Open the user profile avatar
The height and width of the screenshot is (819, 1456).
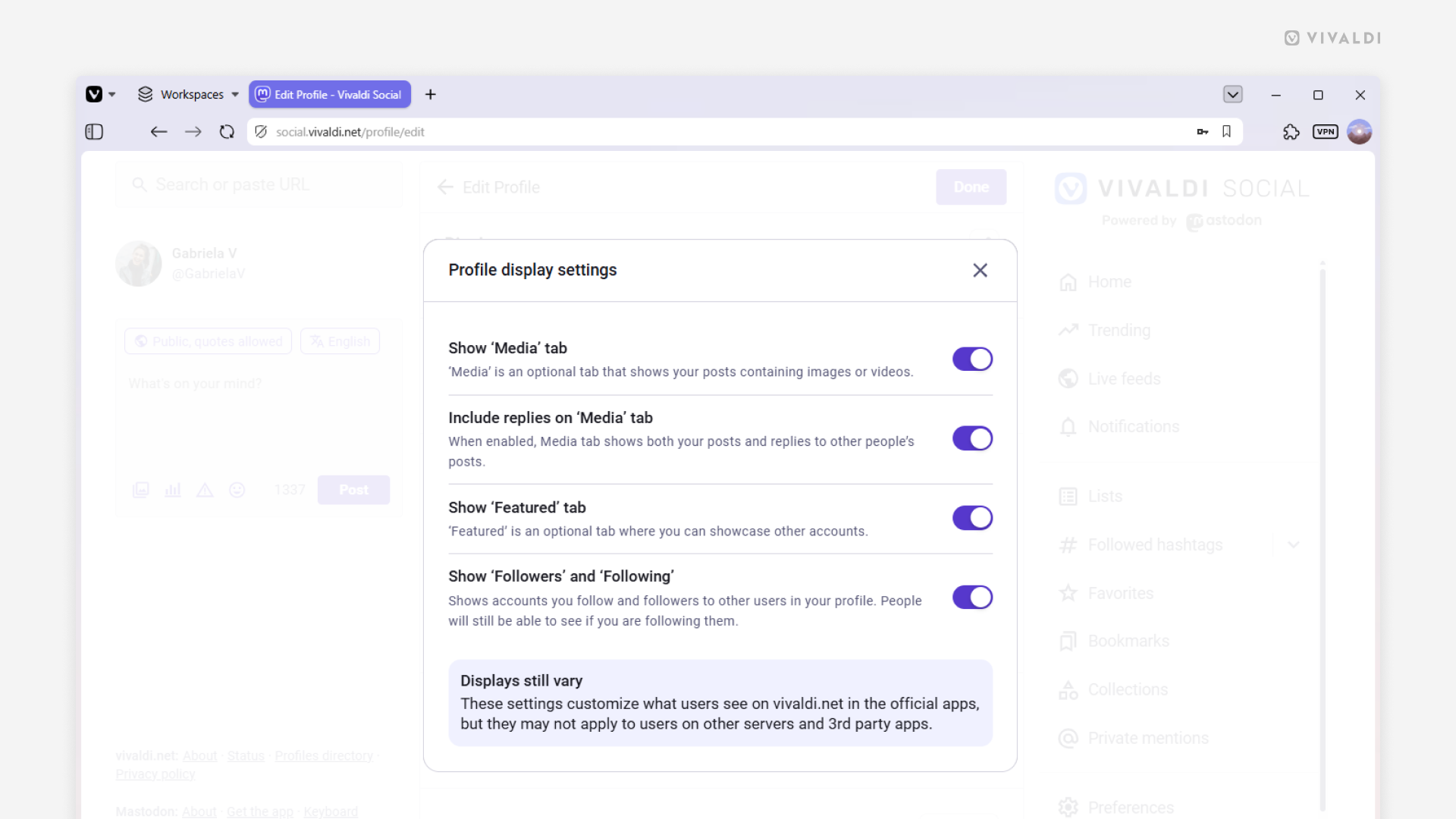coord(1360,132)
